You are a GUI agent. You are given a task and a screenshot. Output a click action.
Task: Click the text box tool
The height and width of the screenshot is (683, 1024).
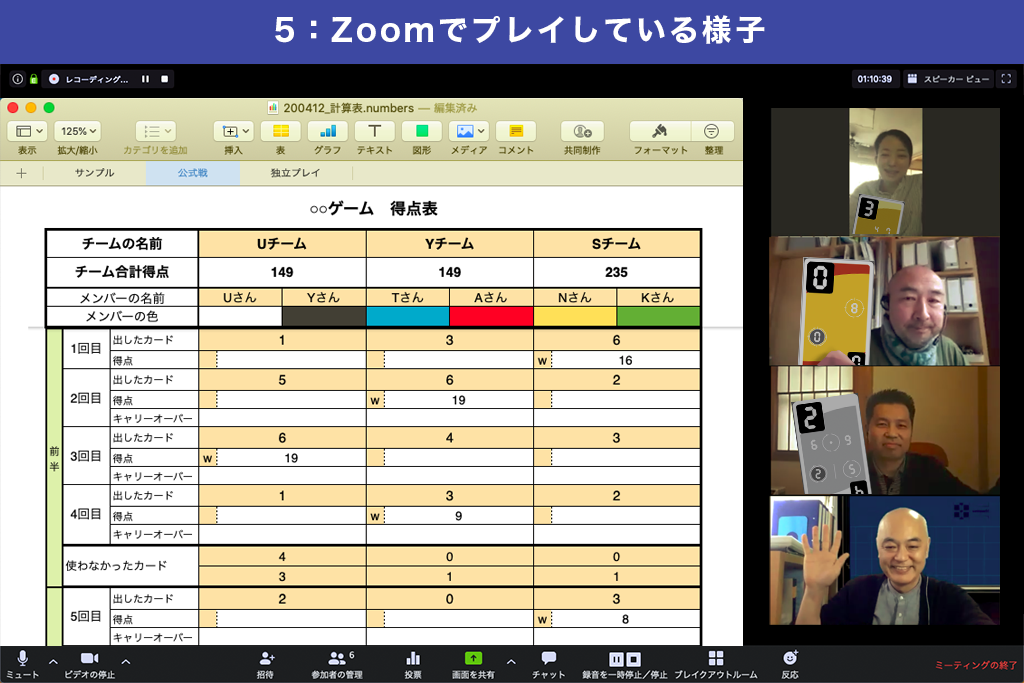[374, 131]
